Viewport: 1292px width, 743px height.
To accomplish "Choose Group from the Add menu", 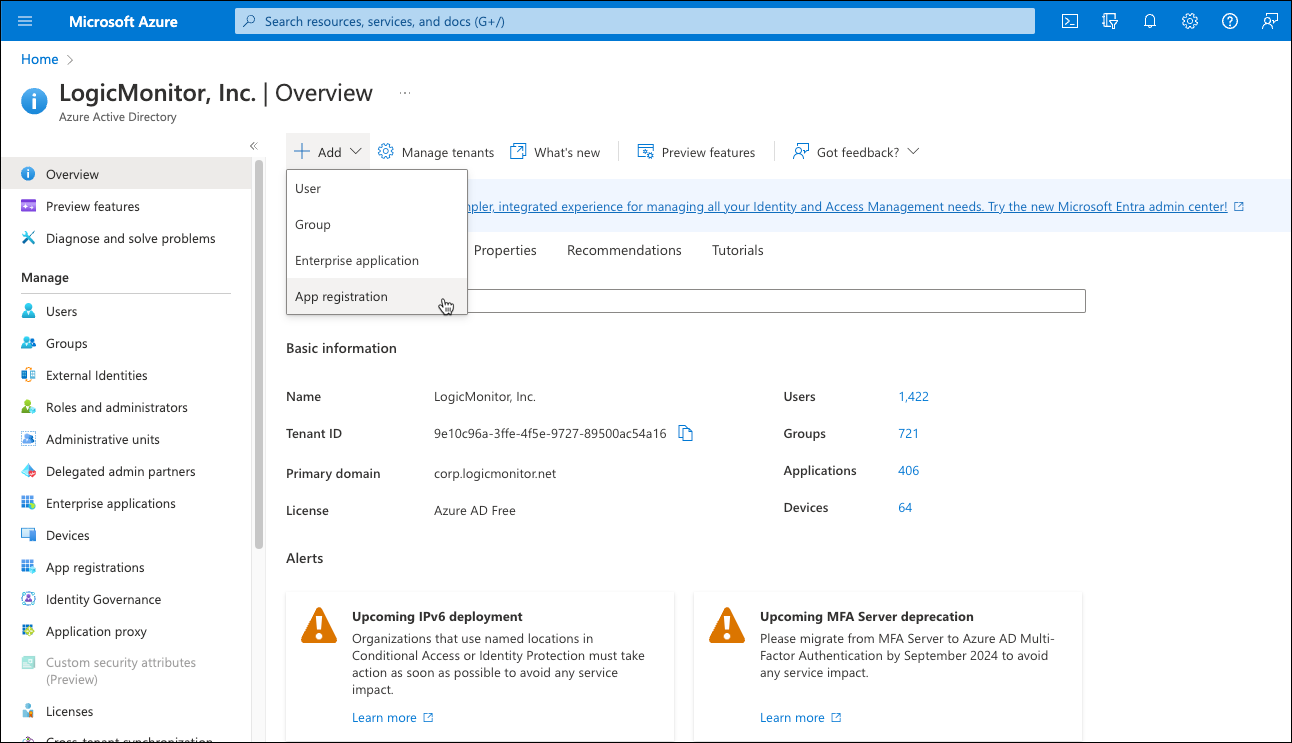I will [377, 224].
